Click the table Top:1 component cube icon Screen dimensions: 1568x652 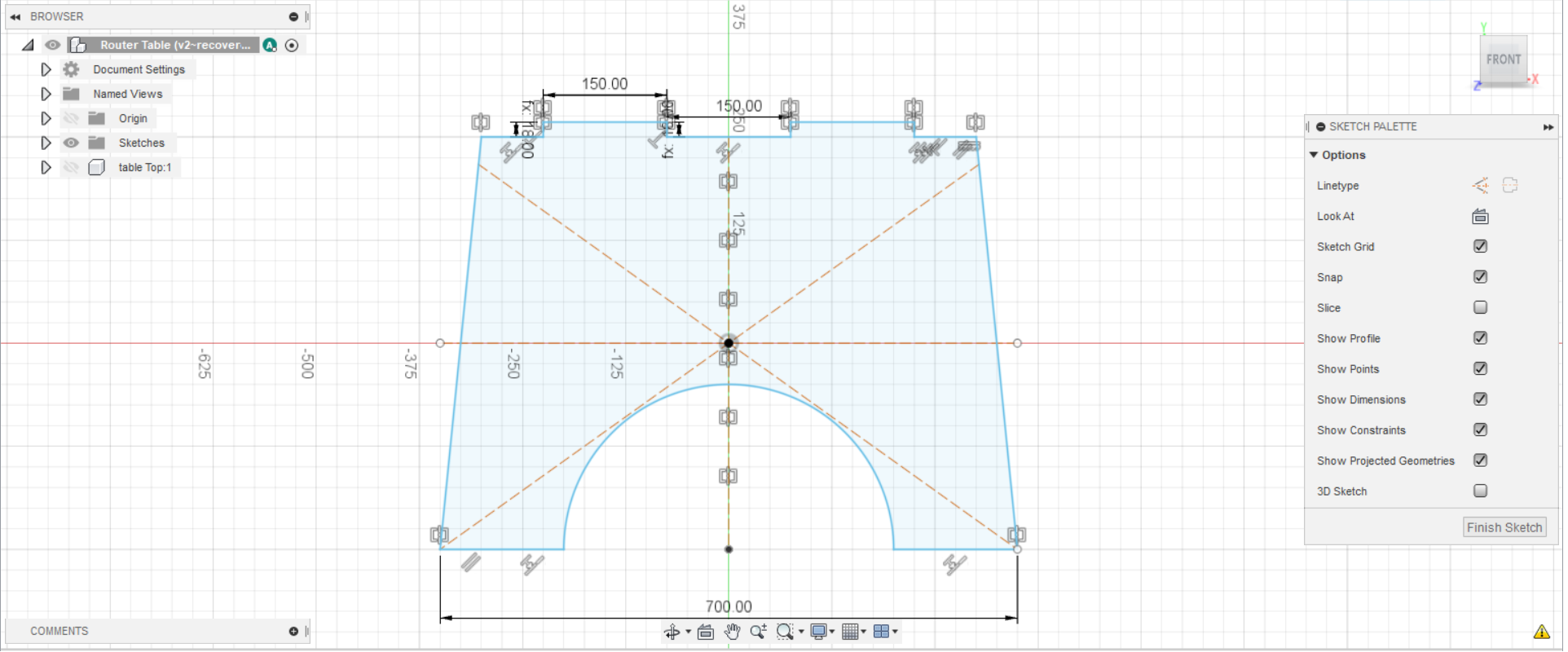[97, 168]
